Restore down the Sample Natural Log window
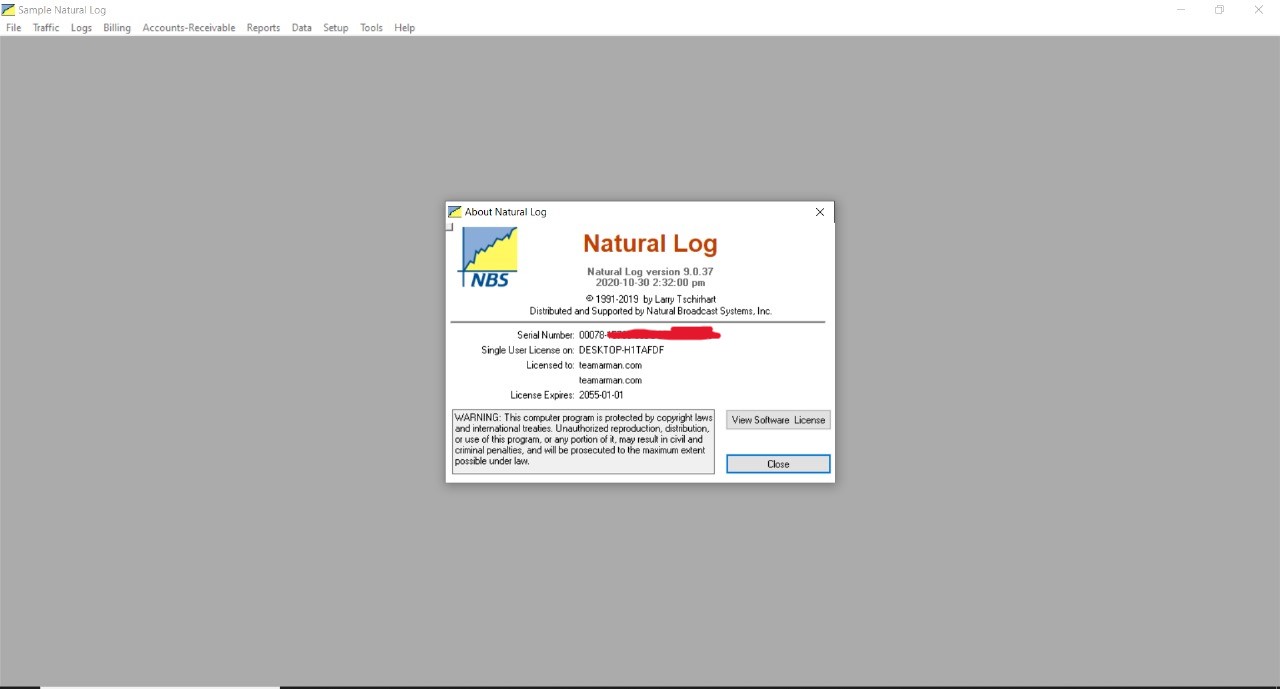 1219,10
